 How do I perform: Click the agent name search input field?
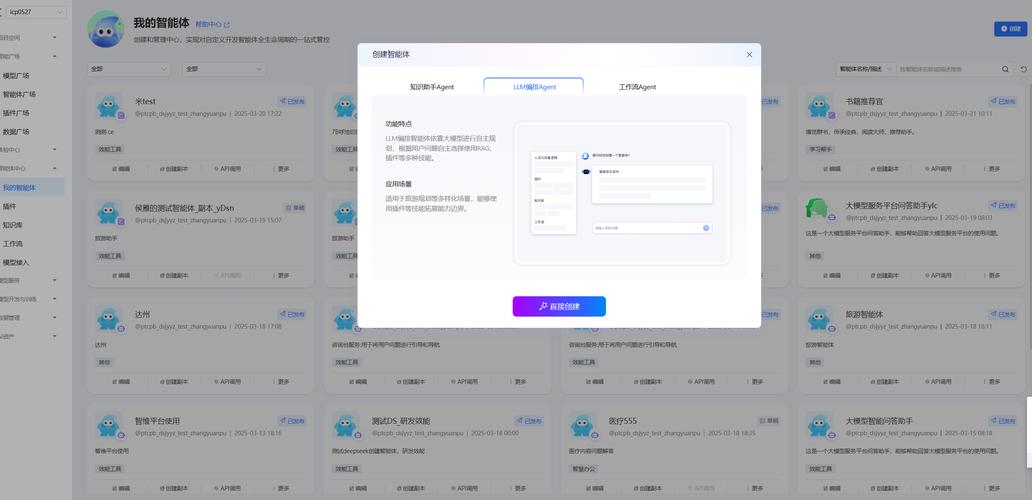pyautogui.click(x=945, y=69)
